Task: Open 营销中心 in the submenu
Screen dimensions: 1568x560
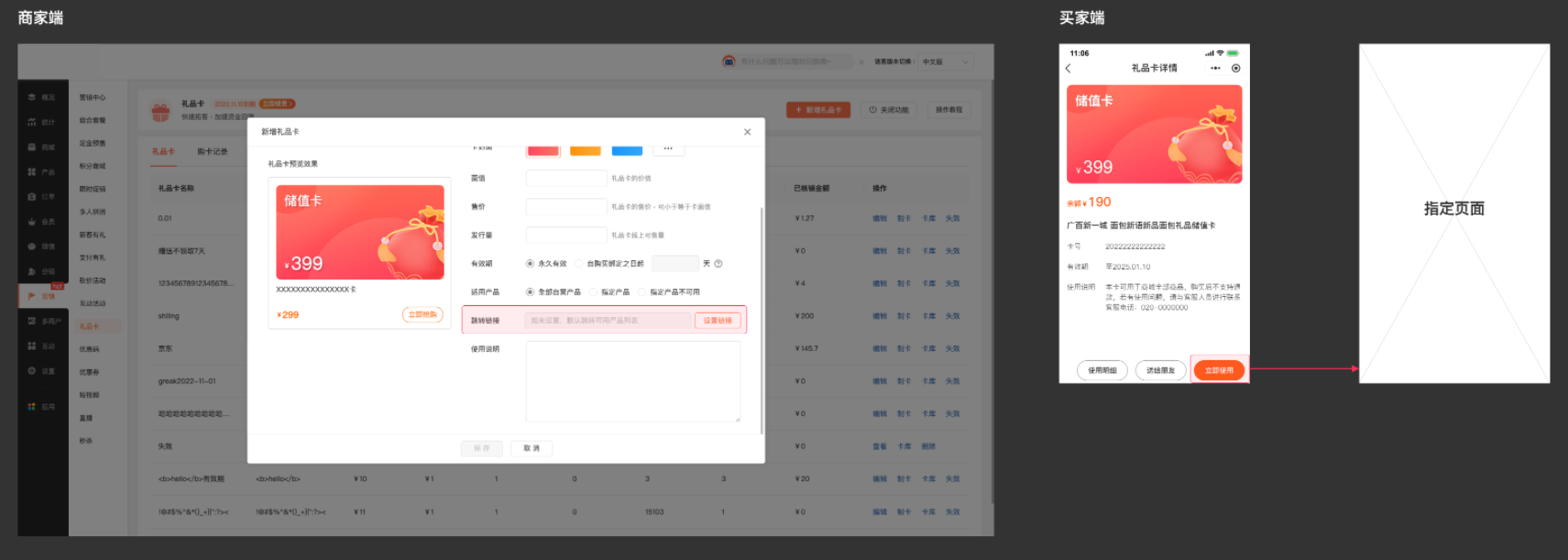Action: coord(93,97)
